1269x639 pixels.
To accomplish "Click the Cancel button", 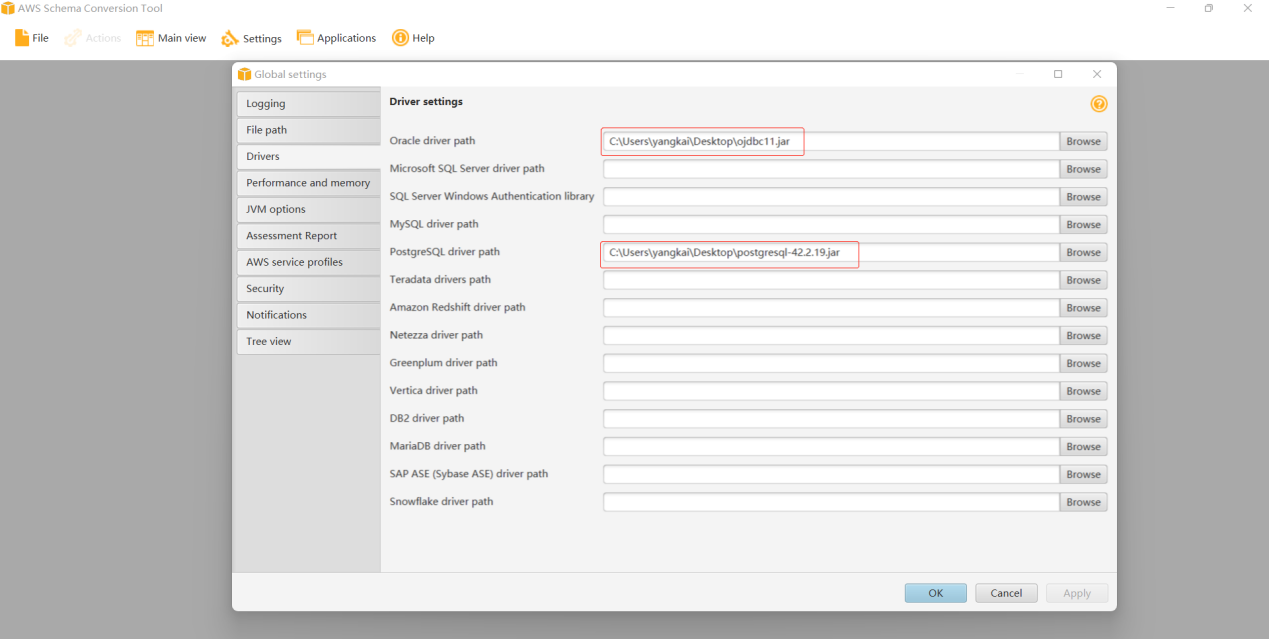I will [1006, 593].
